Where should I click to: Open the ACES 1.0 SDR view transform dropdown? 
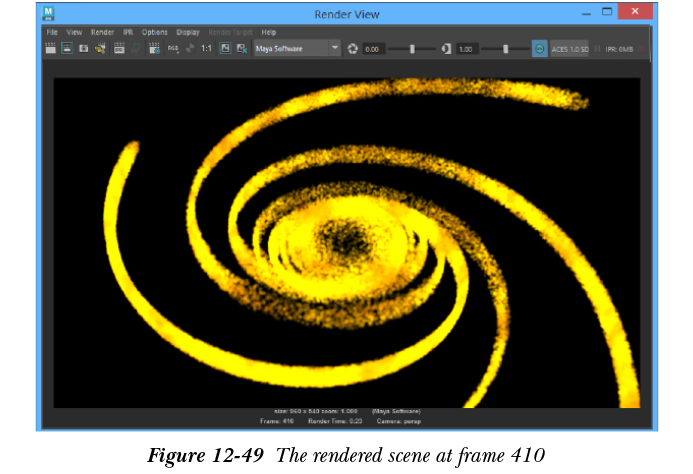[569, 48]
